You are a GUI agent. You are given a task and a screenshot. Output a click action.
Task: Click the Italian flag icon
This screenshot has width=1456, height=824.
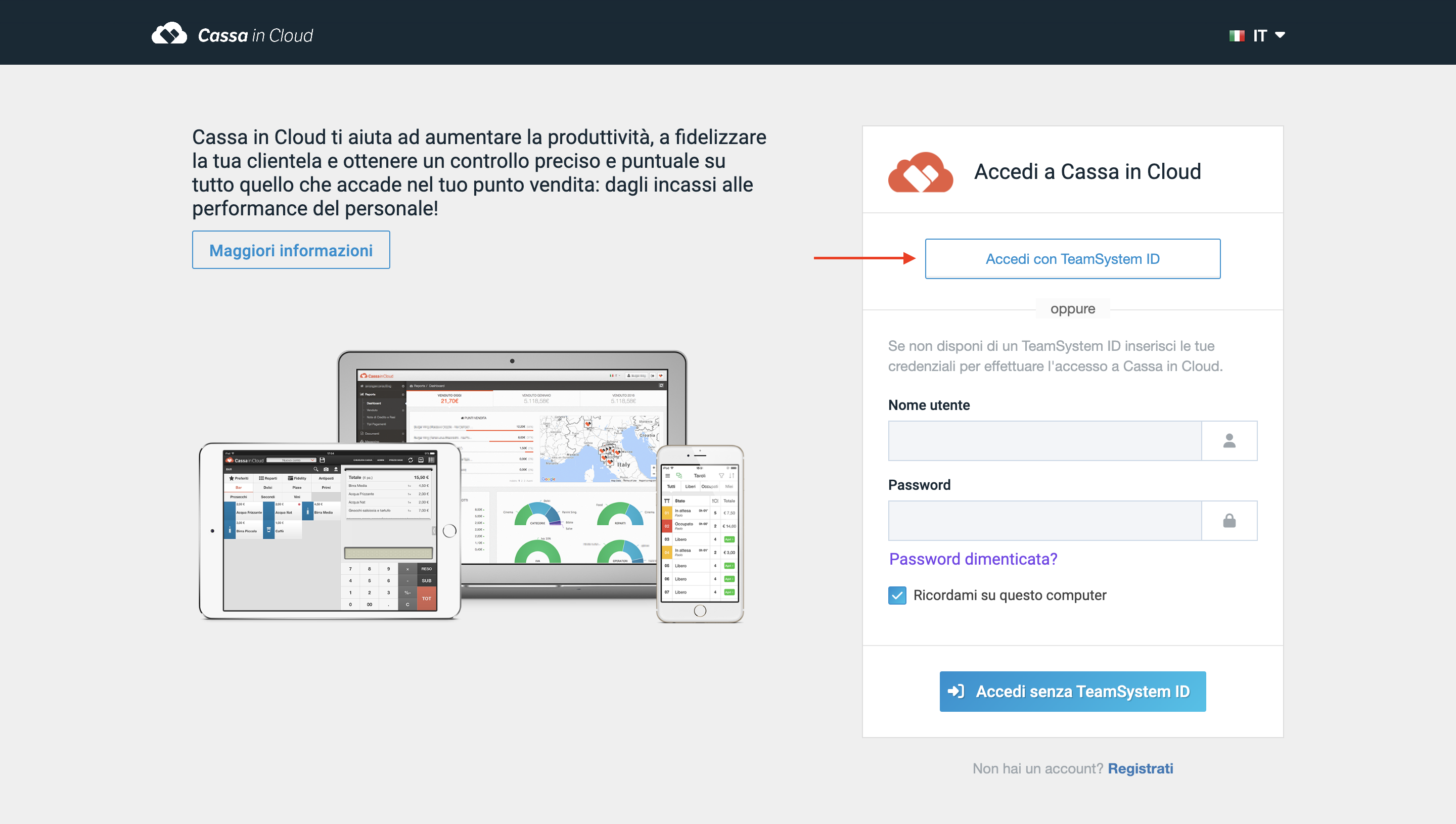coord(1237,36)
